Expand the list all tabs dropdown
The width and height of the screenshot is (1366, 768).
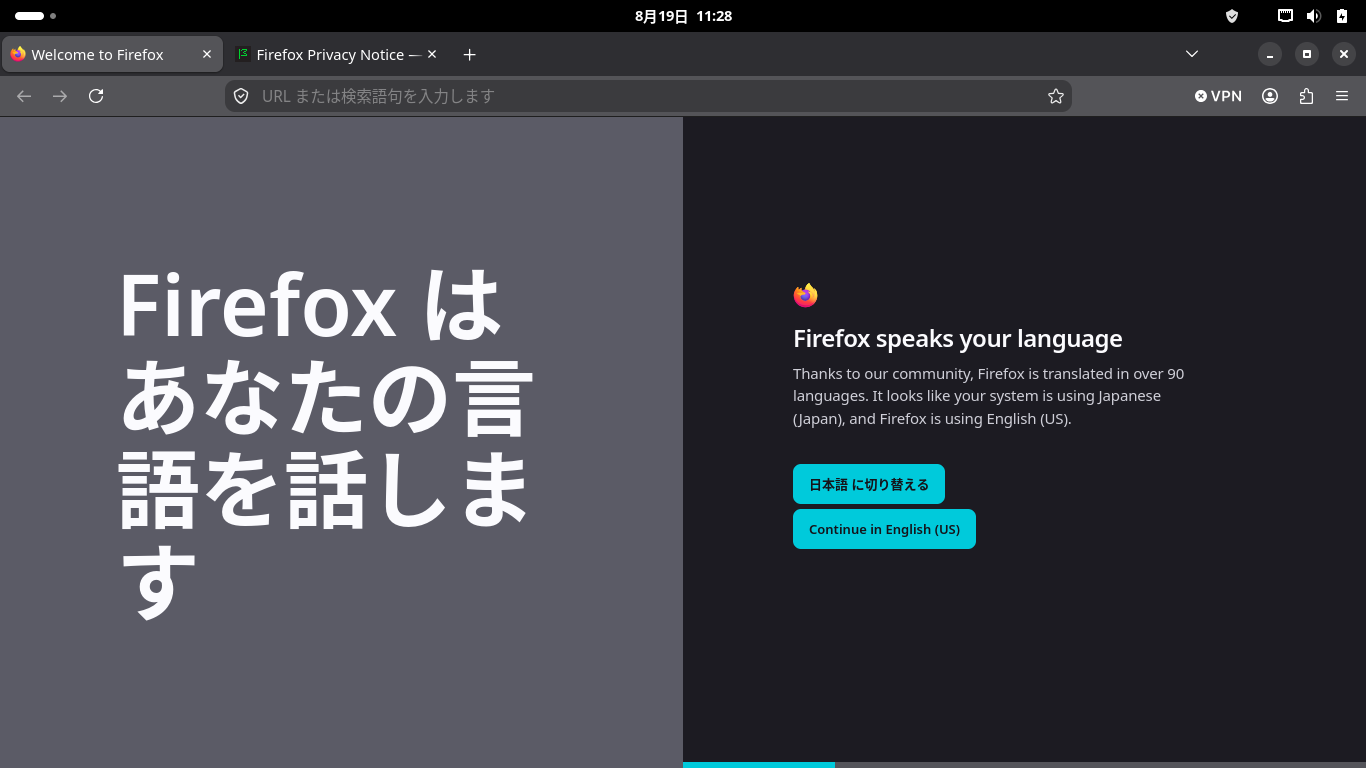(x=1192, y=54)
